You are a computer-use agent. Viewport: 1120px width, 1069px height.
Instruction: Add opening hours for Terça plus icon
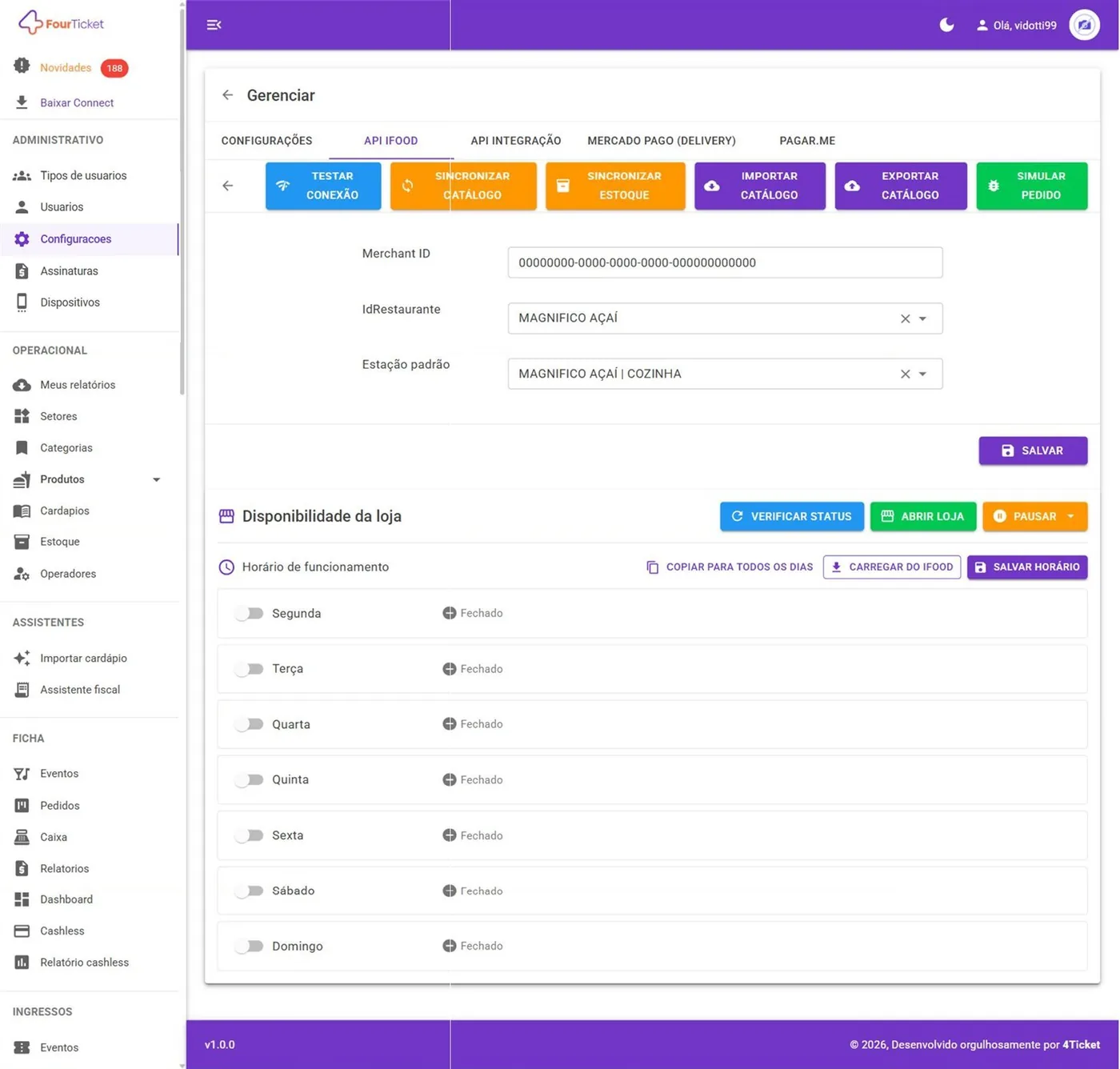click(x=450, y=669)
